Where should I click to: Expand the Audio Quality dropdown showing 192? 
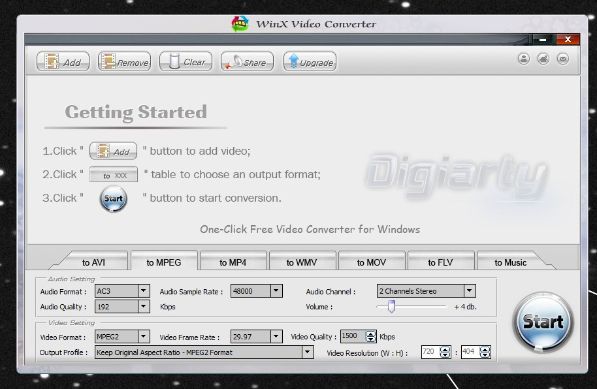(122, 306)
